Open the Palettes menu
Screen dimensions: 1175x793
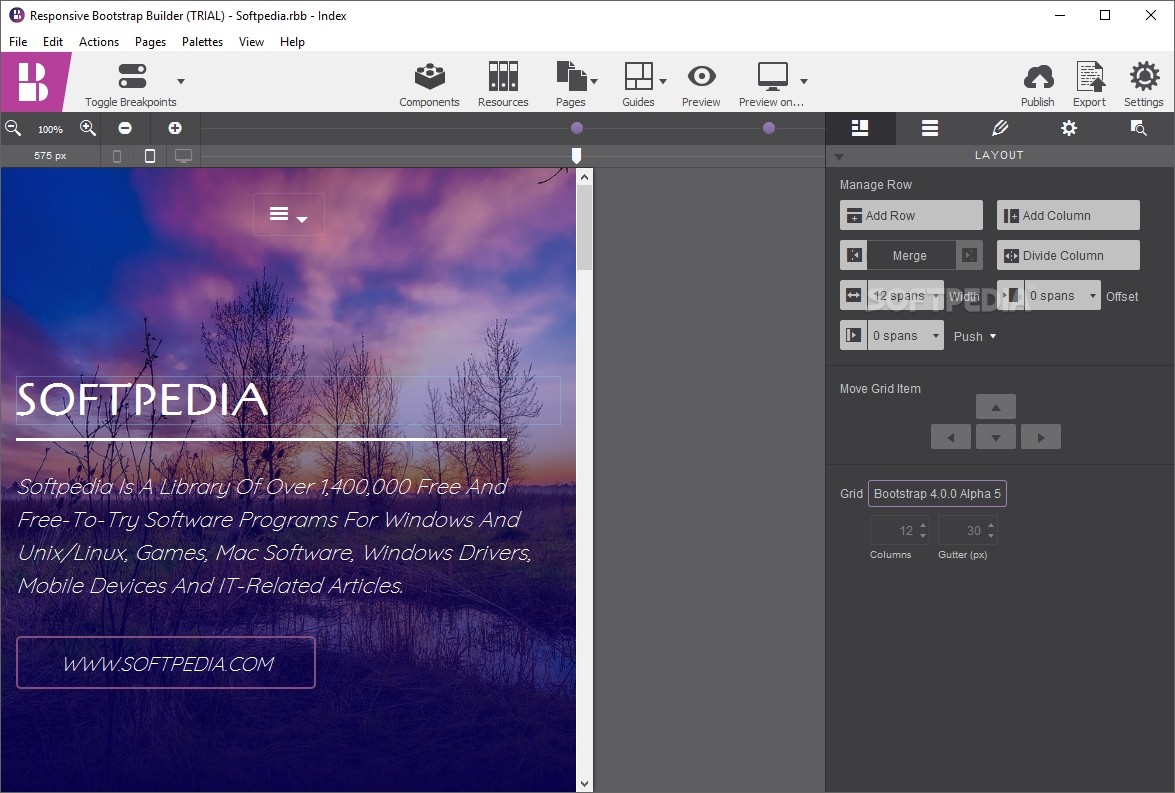click(x=202, y=42)
